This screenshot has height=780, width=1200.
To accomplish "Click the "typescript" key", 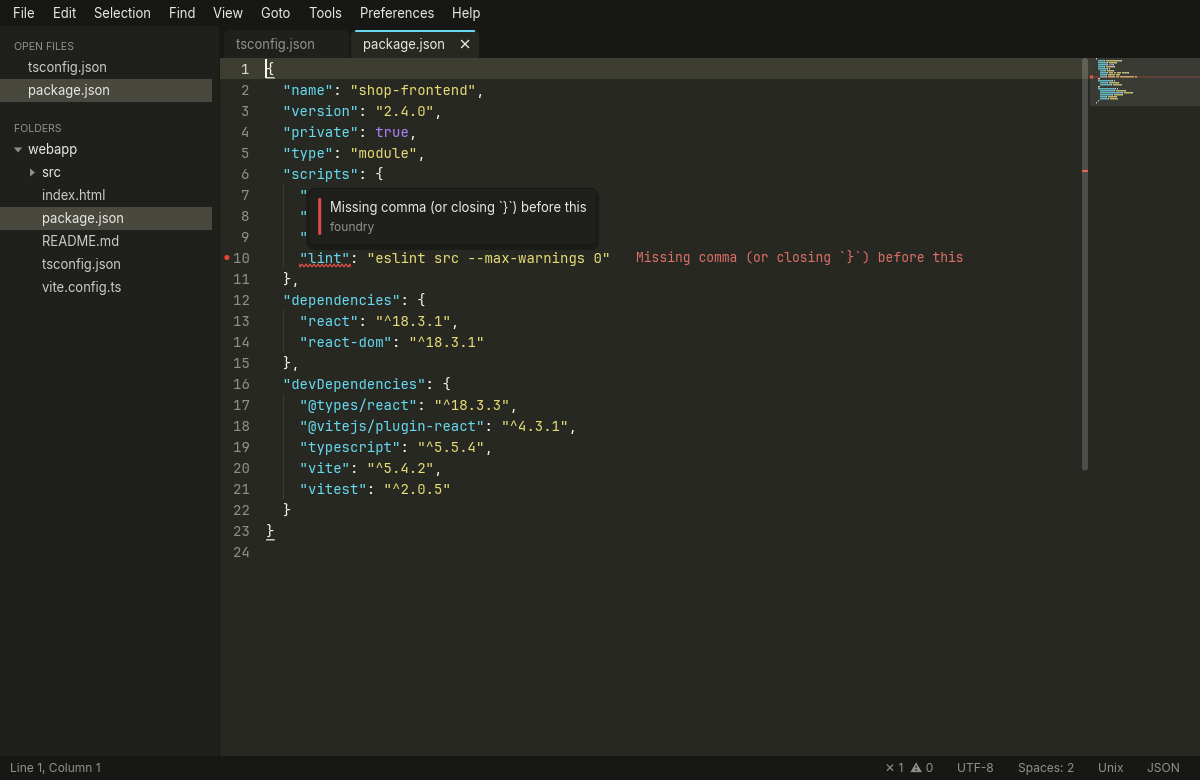I will (x=350, y=447).
